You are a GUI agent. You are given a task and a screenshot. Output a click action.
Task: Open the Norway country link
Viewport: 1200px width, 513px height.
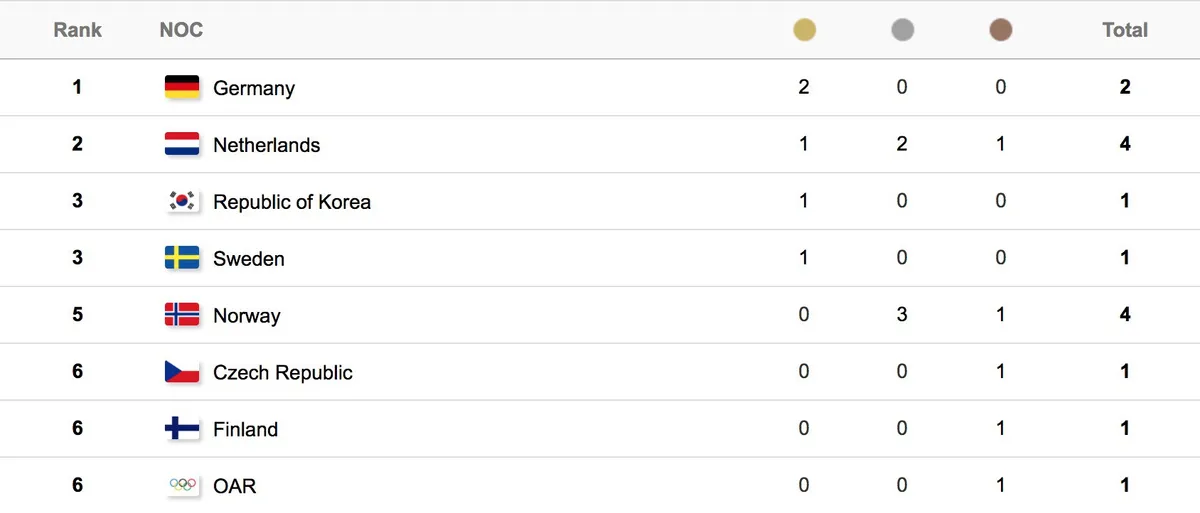[x=247, y=316]
